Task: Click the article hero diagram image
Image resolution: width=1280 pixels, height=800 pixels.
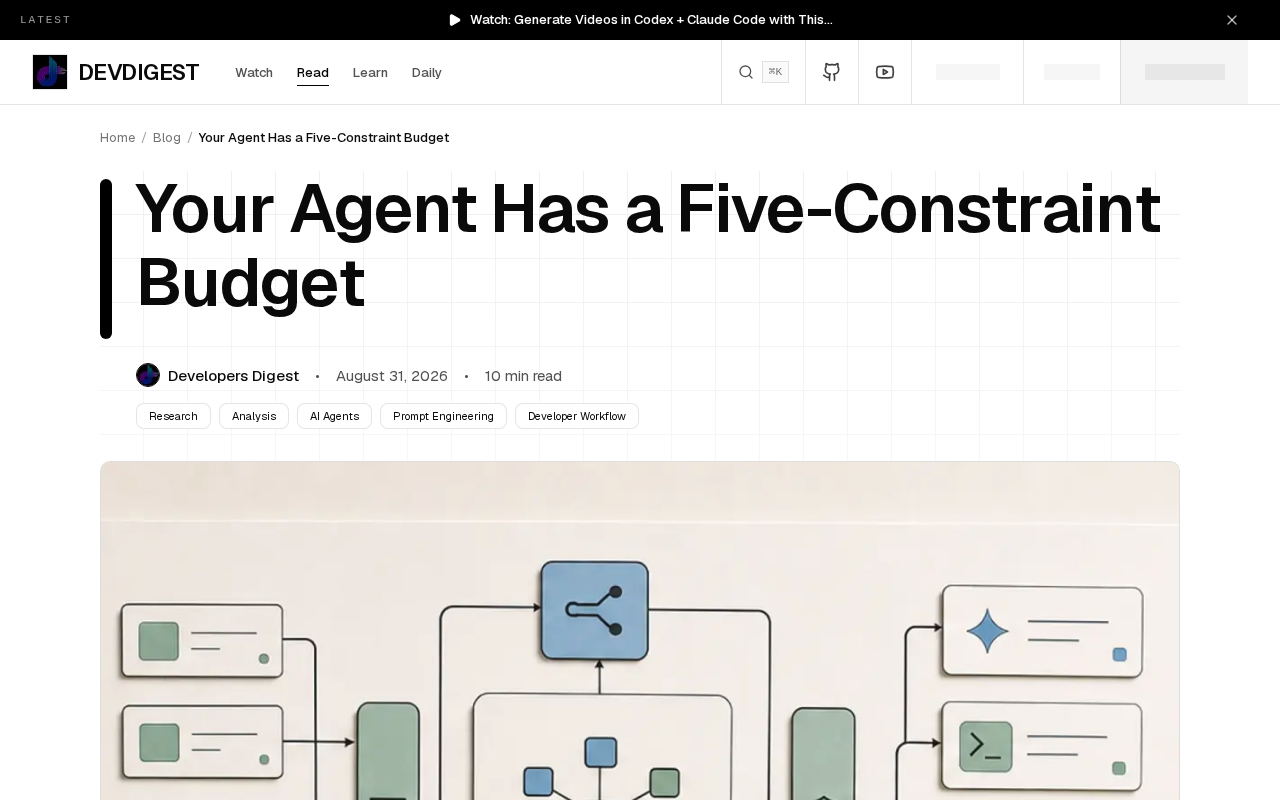Action: pyautogui.click(x=640, y=631)
